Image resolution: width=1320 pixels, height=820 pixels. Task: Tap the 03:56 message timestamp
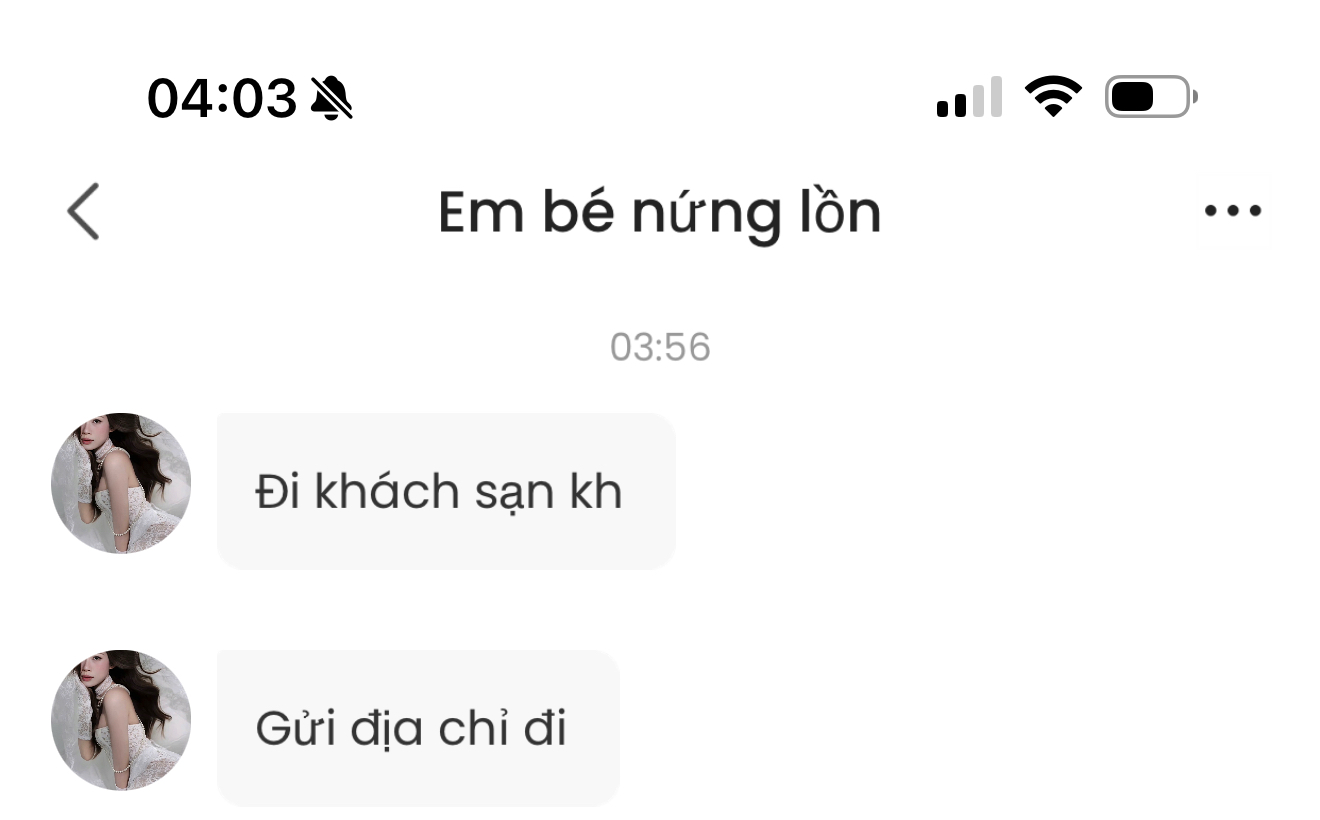660,347
